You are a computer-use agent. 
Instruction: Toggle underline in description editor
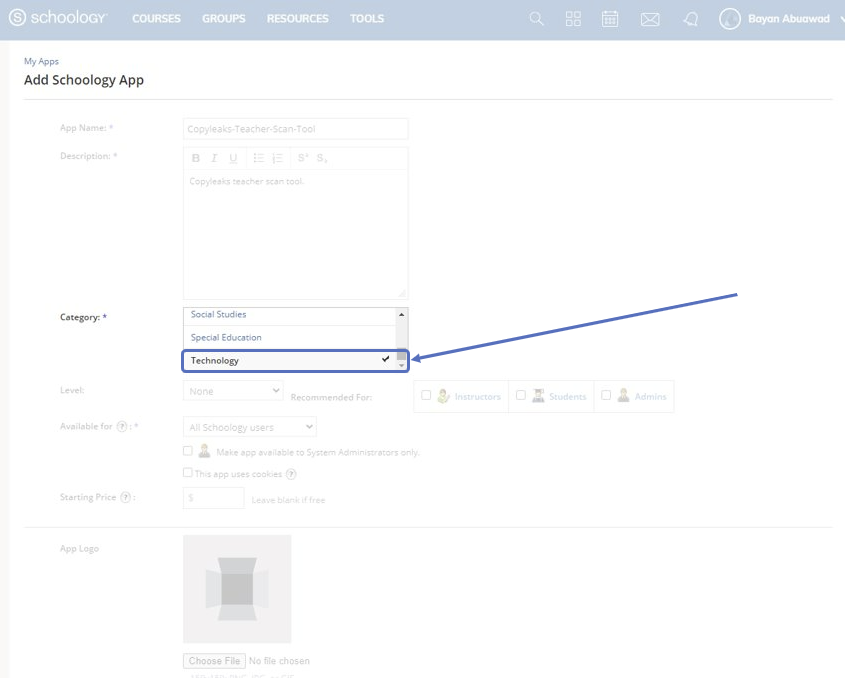233,158
